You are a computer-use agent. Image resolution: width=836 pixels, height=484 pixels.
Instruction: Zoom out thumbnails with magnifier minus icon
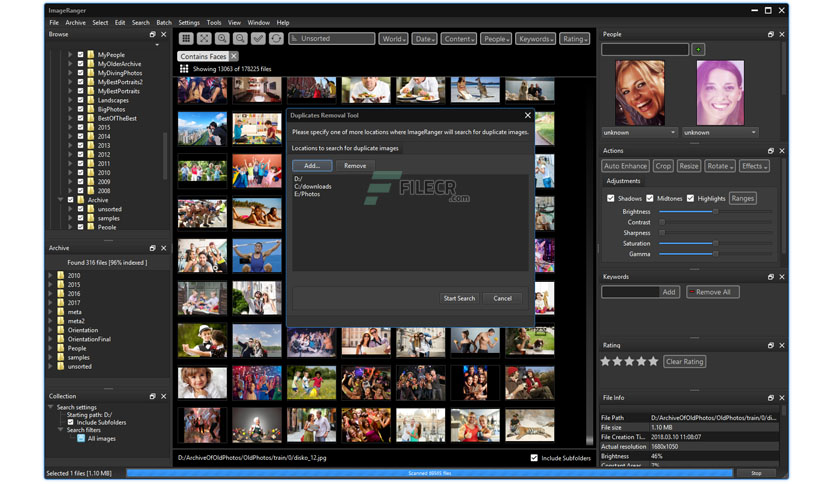pyautogui.click(x=240, y=38)
